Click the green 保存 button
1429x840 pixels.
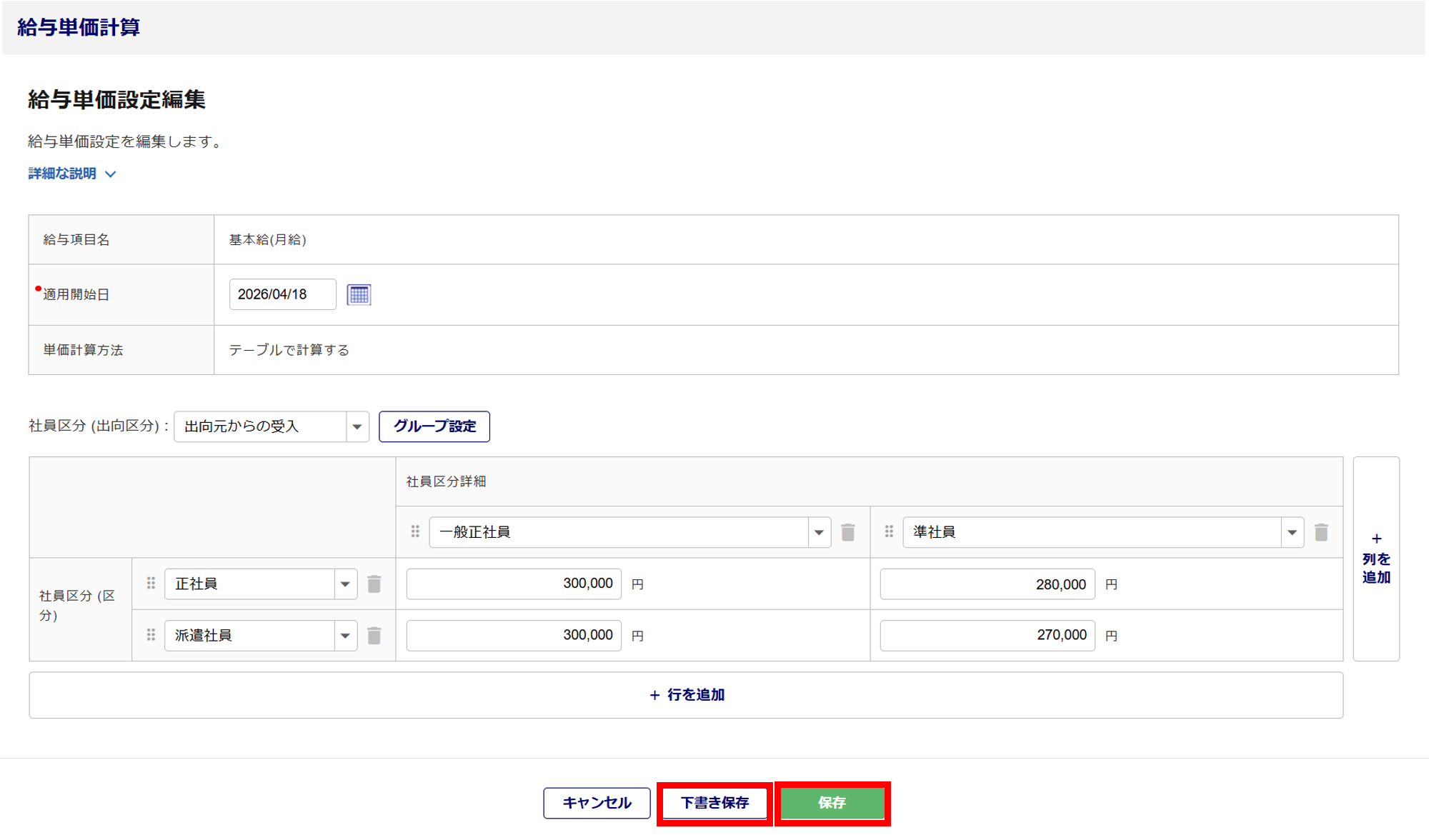[x=832, y=803]
